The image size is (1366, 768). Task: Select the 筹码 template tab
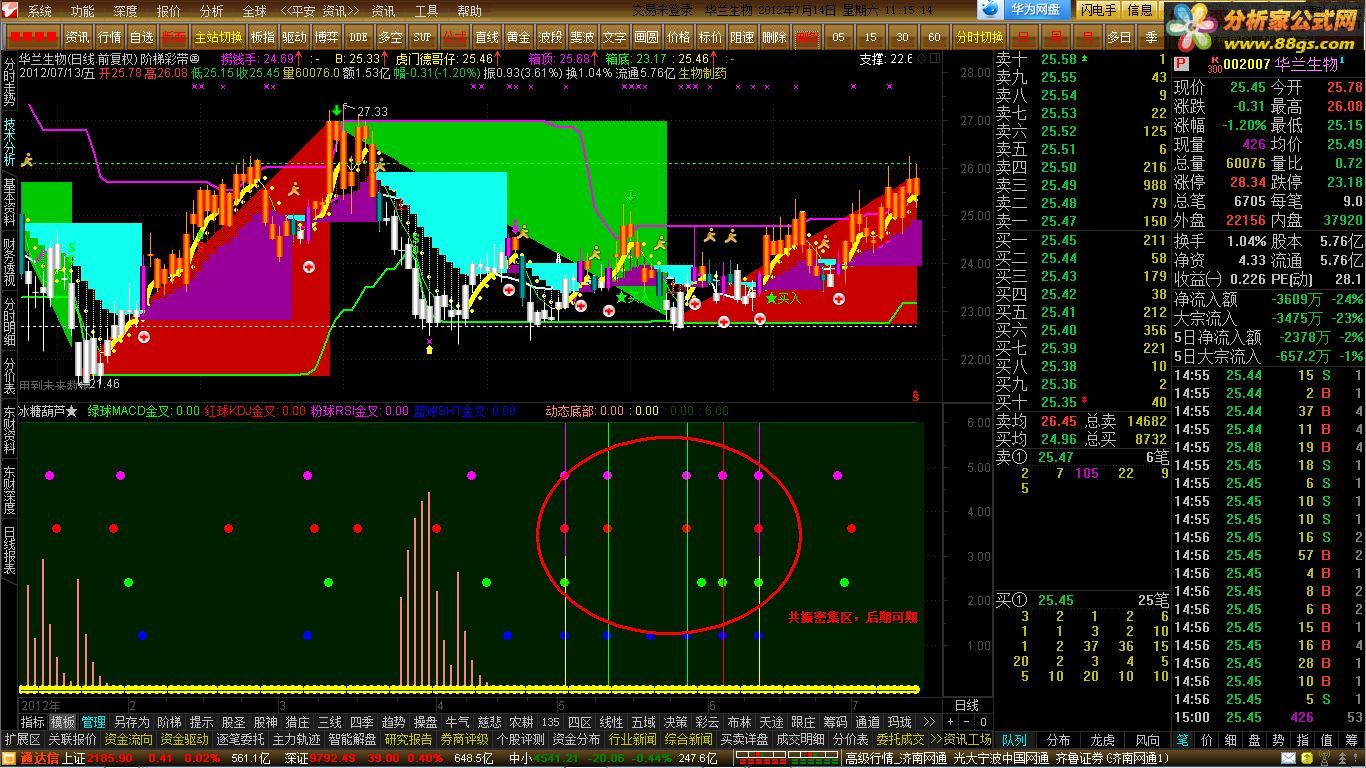click(x=835, y=722)
